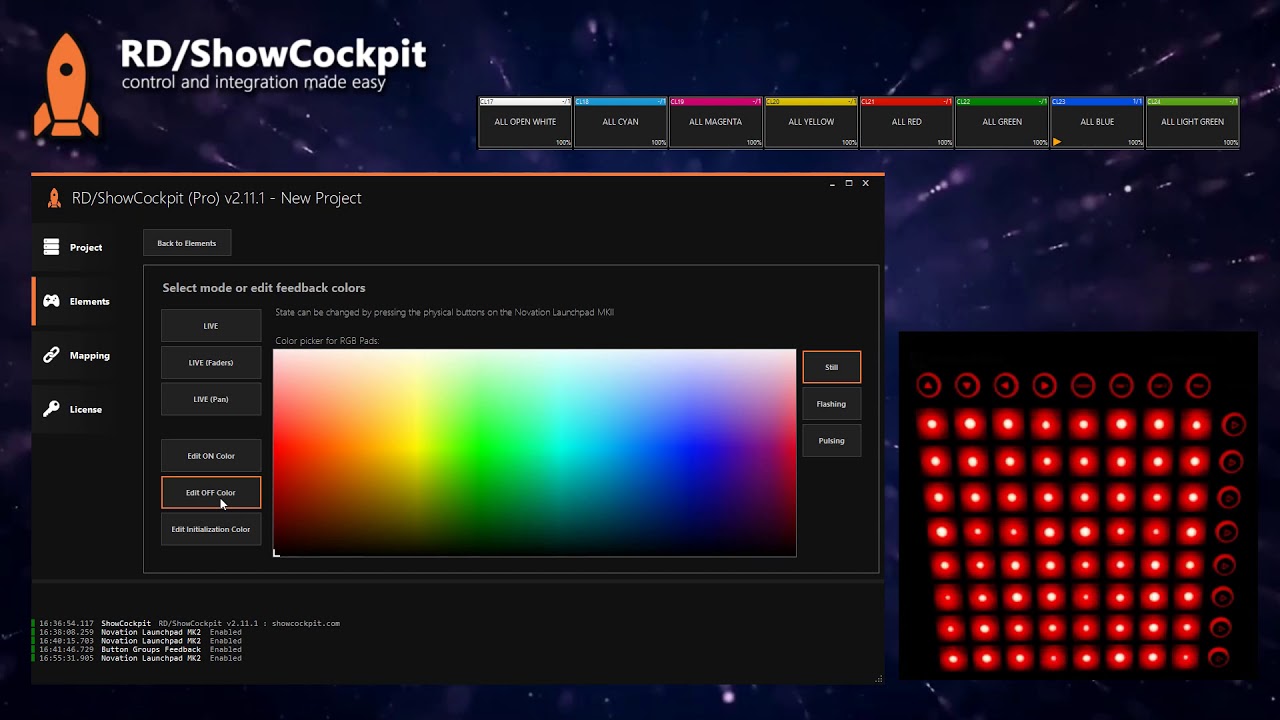Choose Edit Initialization Color
The width and height of the screenshot is (1280, 720).
pyautogui.click(x=211, y=529)
